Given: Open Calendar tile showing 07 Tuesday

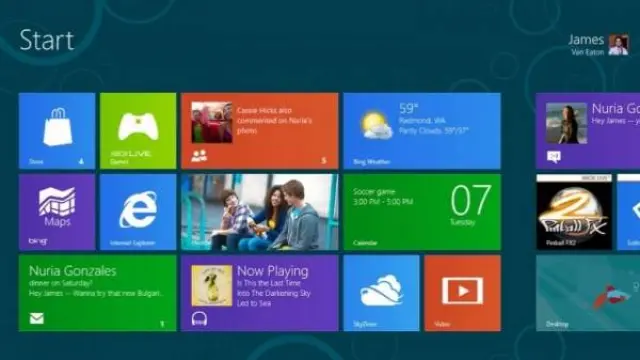Looking at the screenshot, I should click(422, 212).
